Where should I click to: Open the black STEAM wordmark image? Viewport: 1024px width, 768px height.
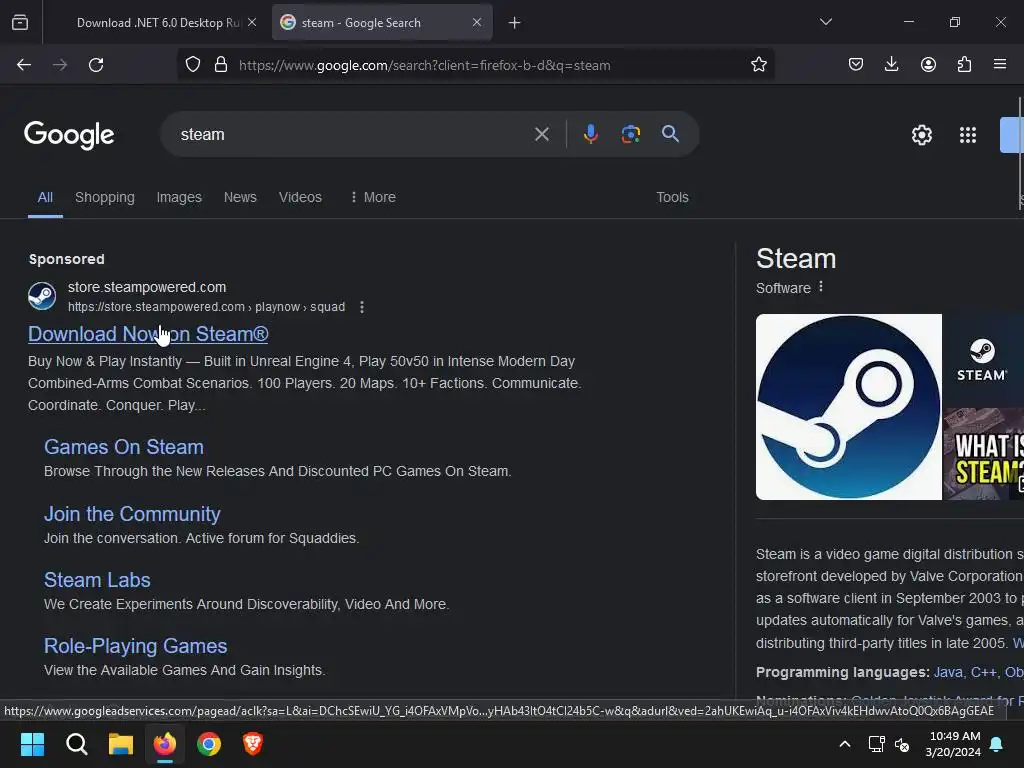click(x=984, y=360)
